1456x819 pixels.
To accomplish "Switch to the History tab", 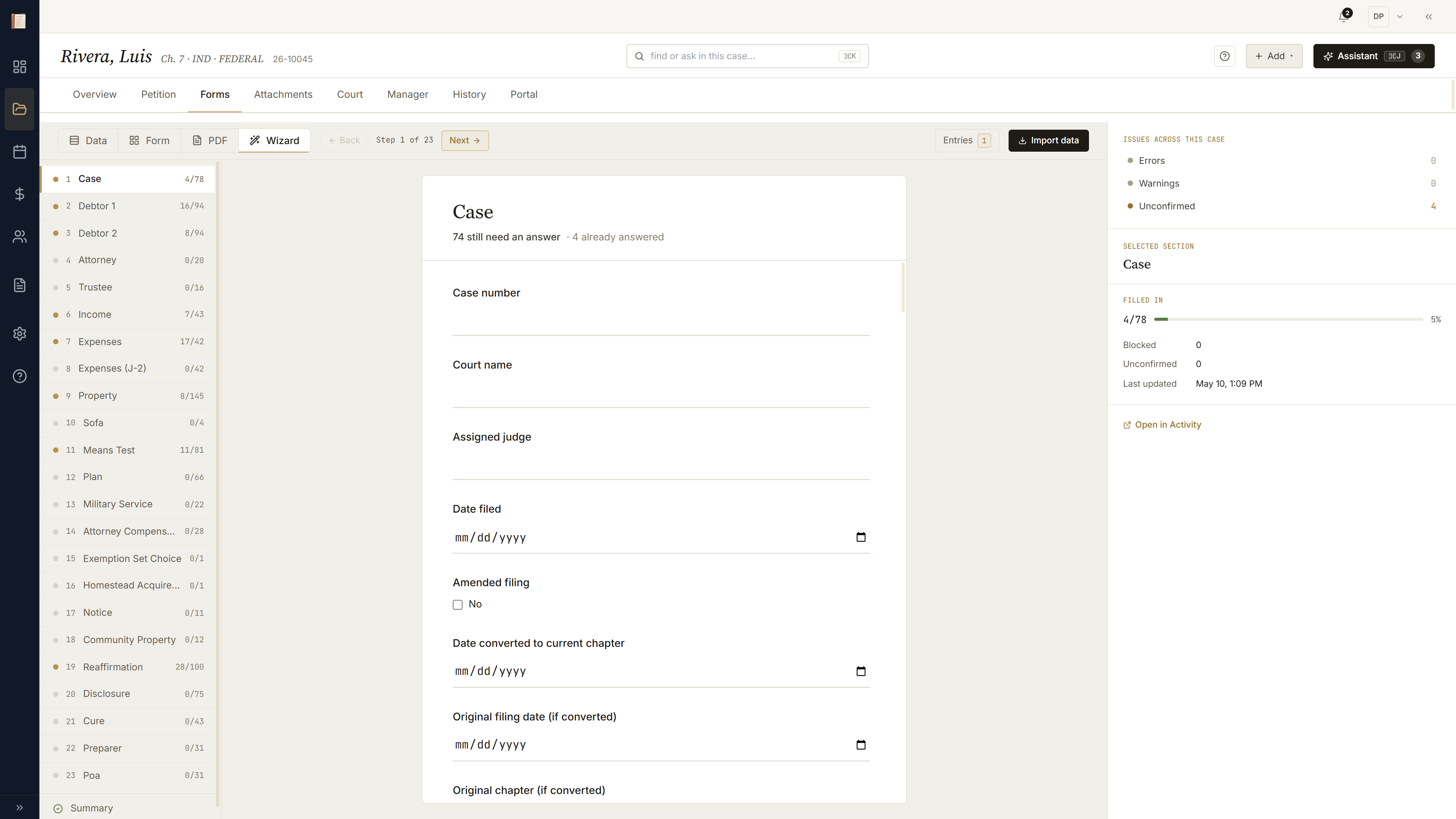I will (x=469, y=94).
